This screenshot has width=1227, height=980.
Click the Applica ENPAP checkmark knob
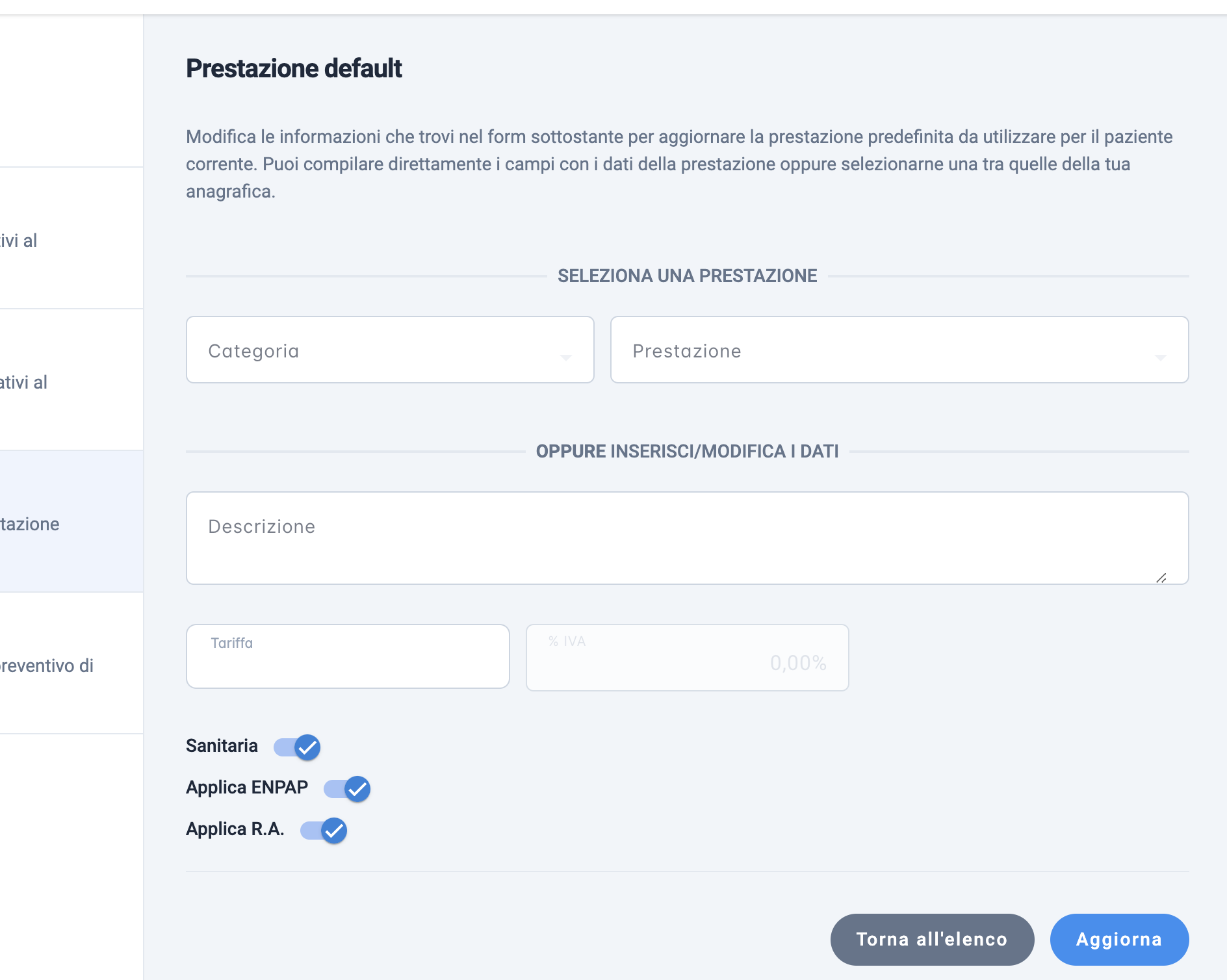(x=357, y=789)
